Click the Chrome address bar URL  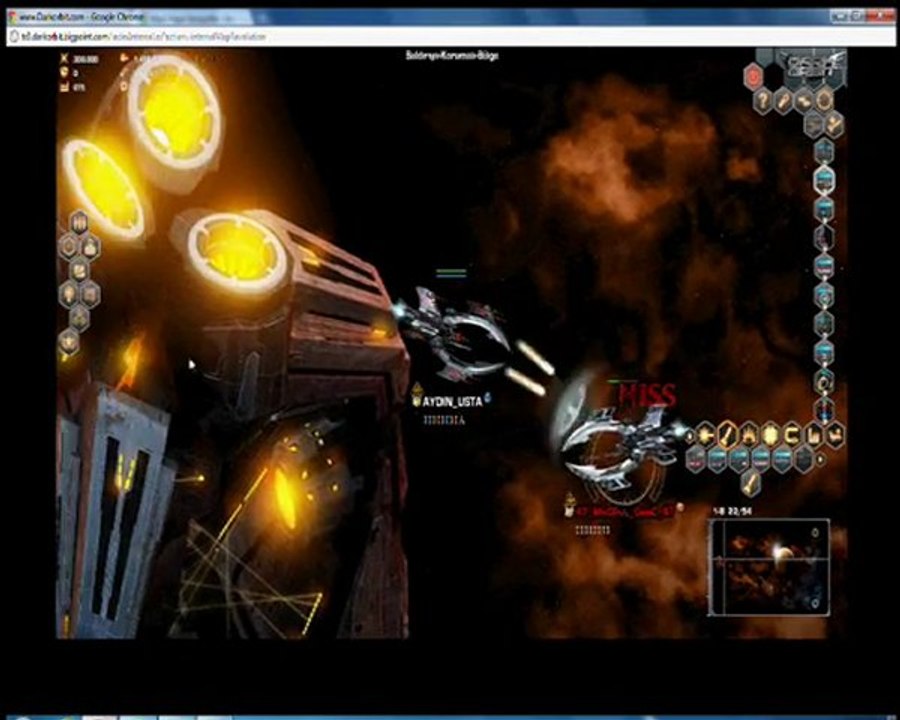click(x=143, y=37)
